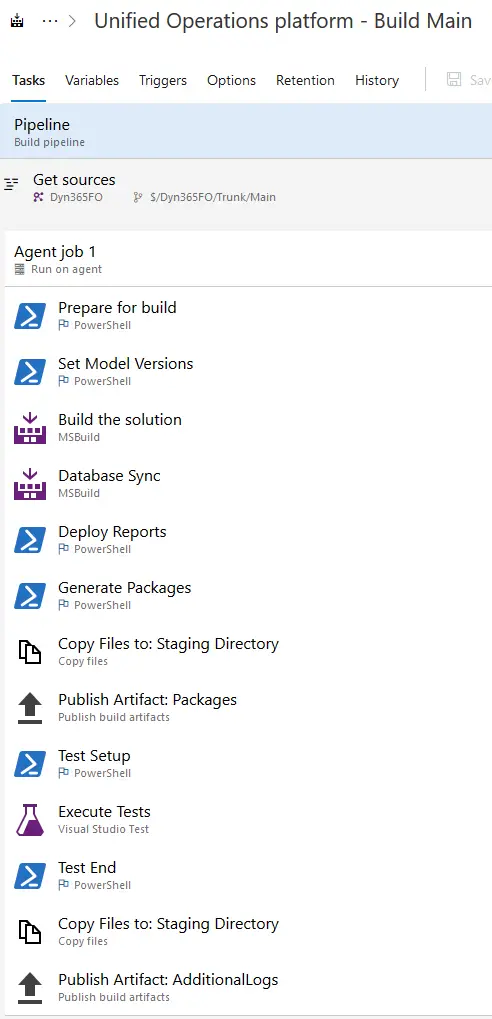Viewport: 492px width, 1019px height.
Task: Click the copy files icon above Publish Artifact: Packages
Action: 30,652
